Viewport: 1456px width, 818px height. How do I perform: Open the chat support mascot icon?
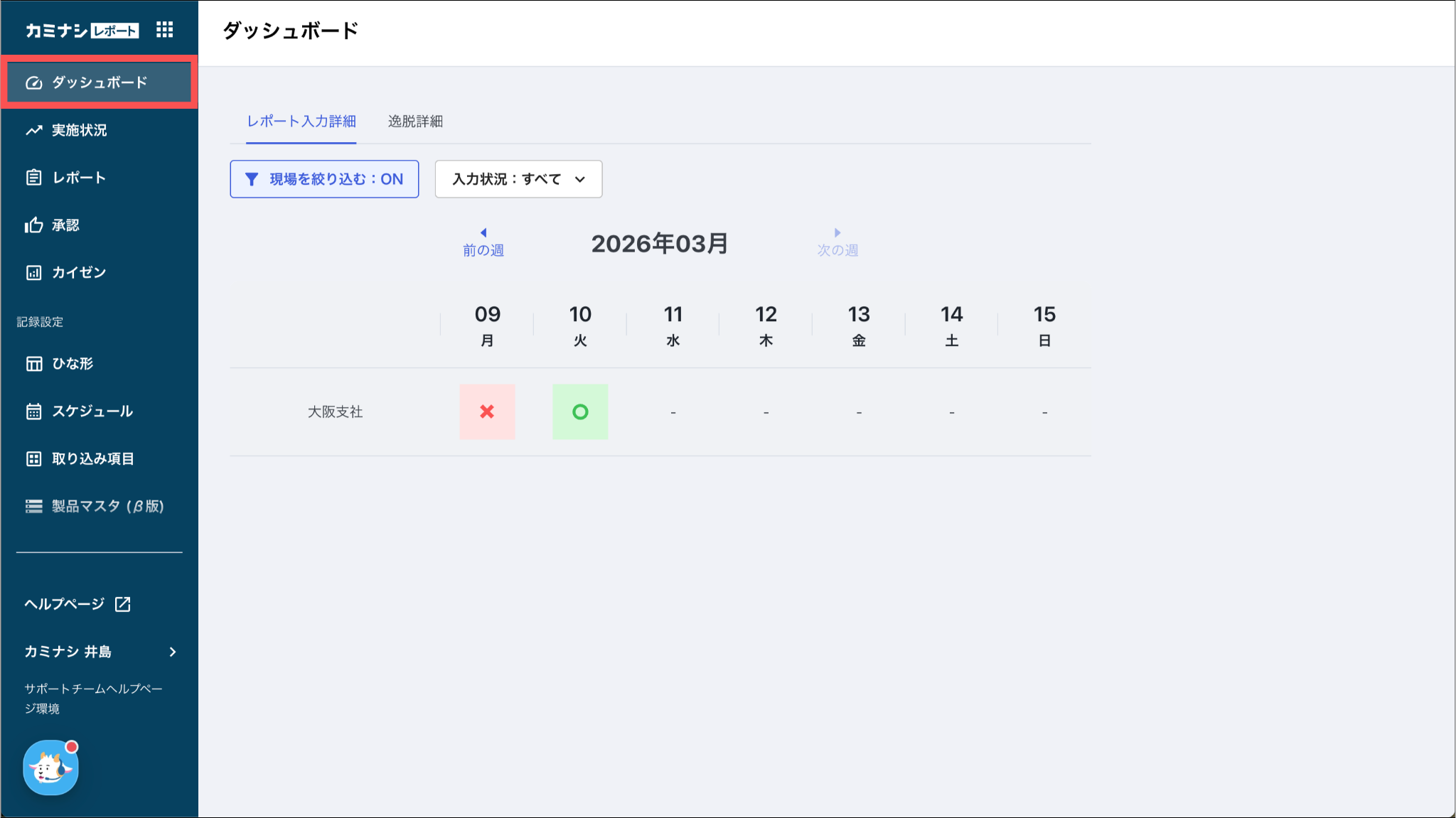click(x=50, y=768)
